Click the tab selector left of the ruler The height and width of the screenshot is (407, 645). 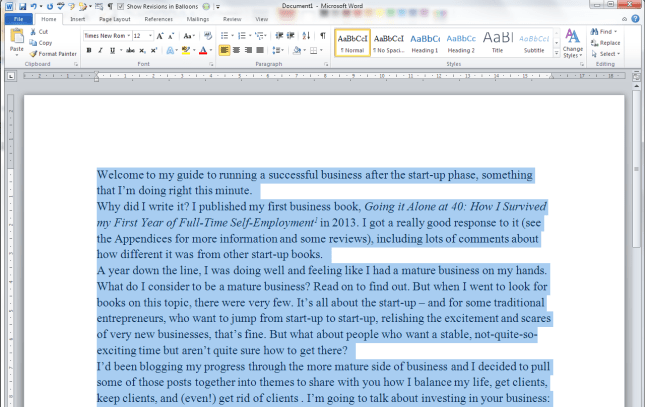11,76
